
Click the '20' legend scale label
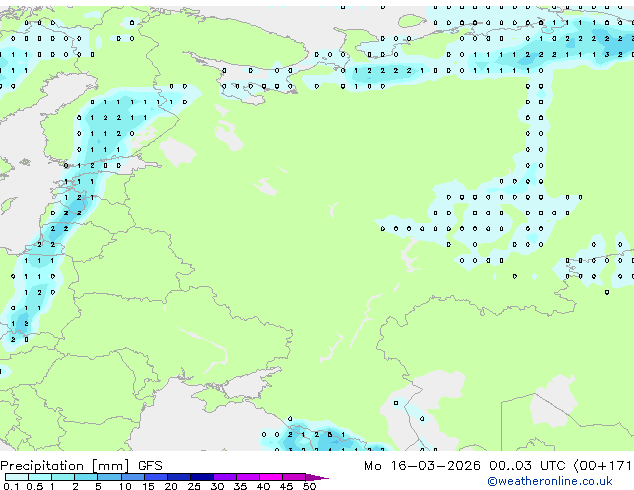tap(171, 486)
